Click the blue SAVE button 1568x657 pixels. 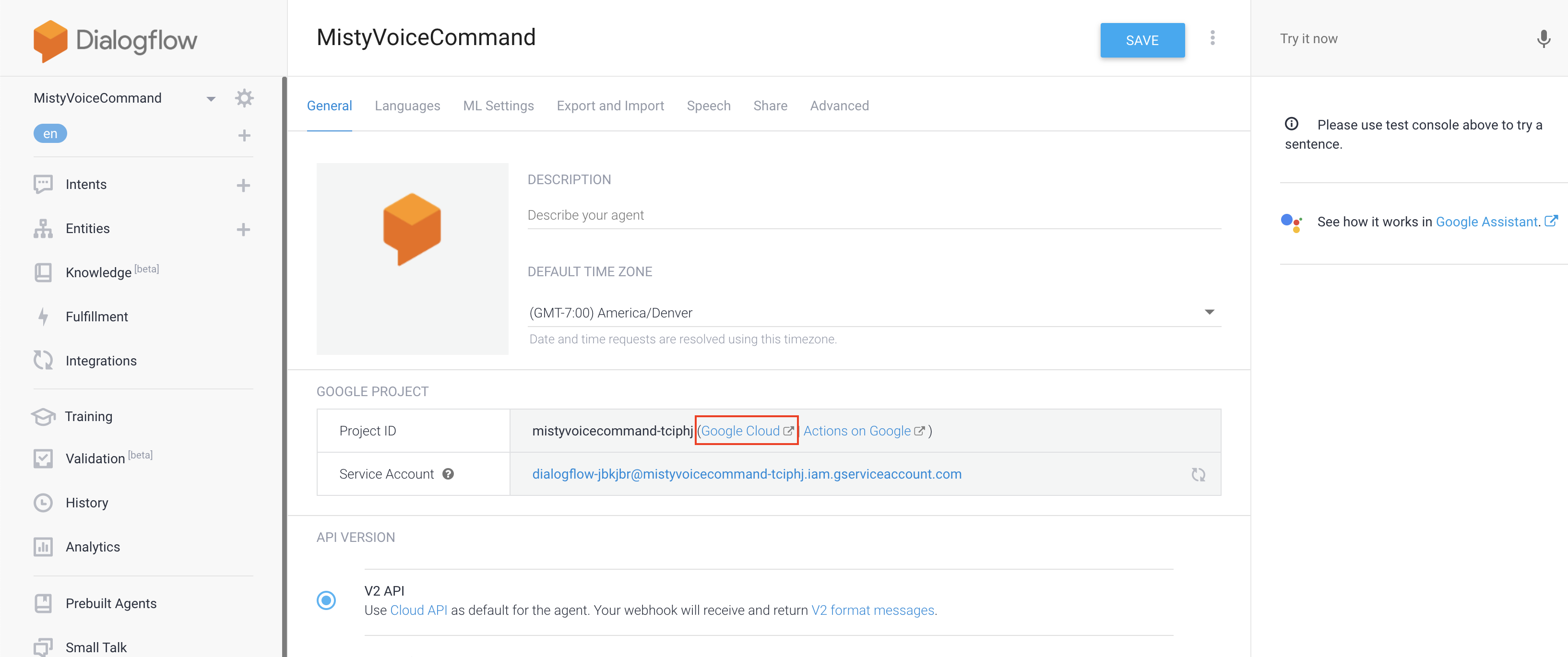point(1142,40)
